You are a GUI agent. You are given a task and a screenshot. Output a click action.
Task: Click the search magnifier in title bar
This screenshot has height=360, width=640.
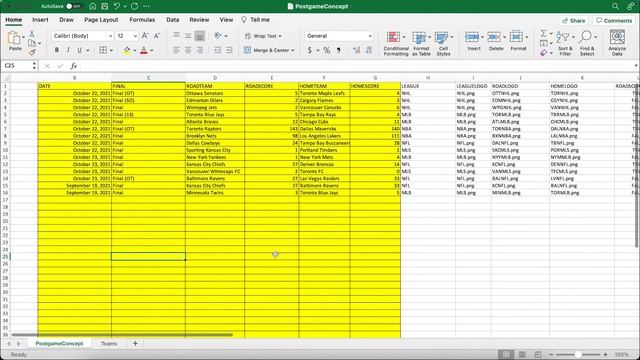coord(615,6)
